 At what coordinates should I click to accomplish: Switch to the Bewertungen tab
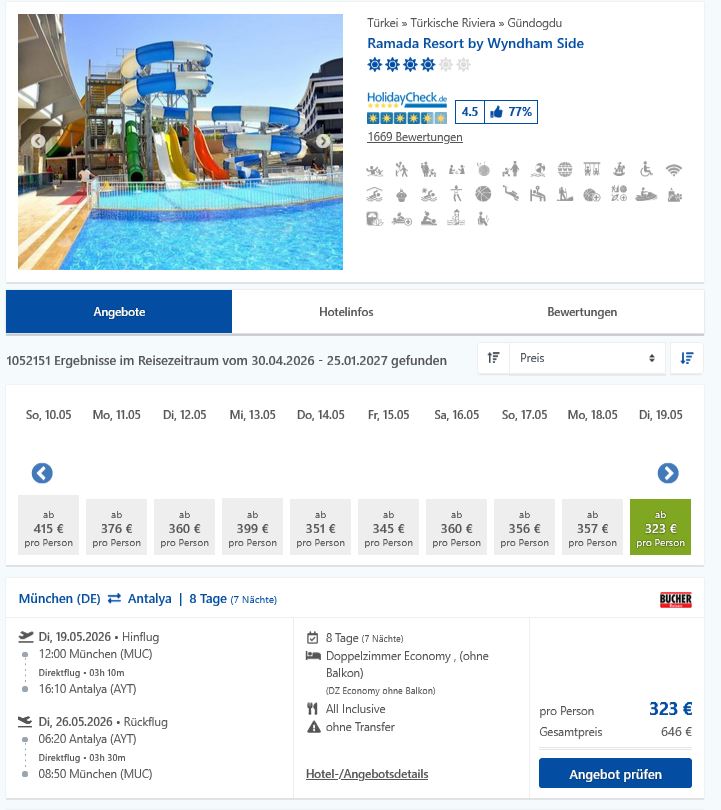click(x=582, y=311)
